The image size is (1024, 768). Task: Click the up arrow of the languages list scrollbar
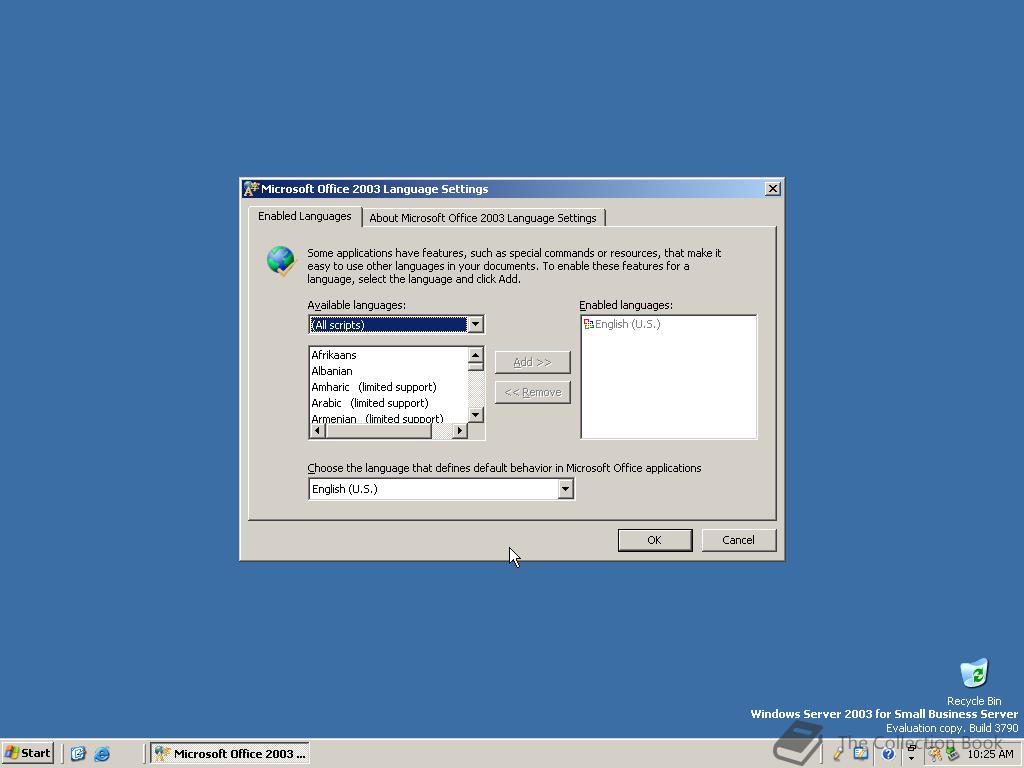pos(475,355)
